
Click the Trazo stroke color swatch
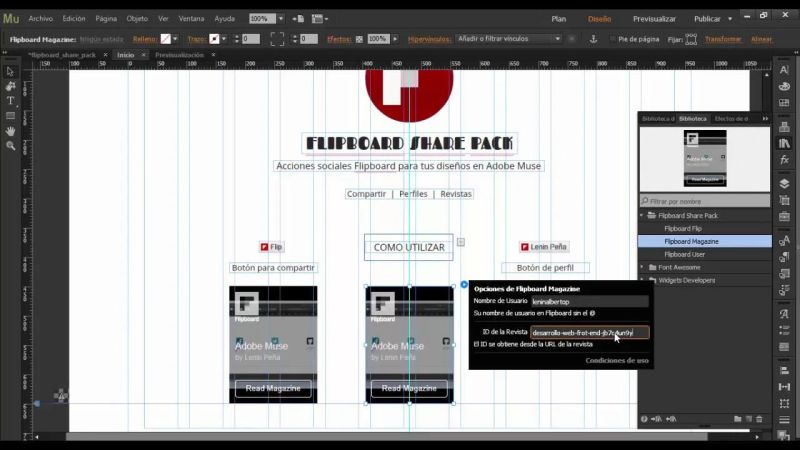[214, 39]
